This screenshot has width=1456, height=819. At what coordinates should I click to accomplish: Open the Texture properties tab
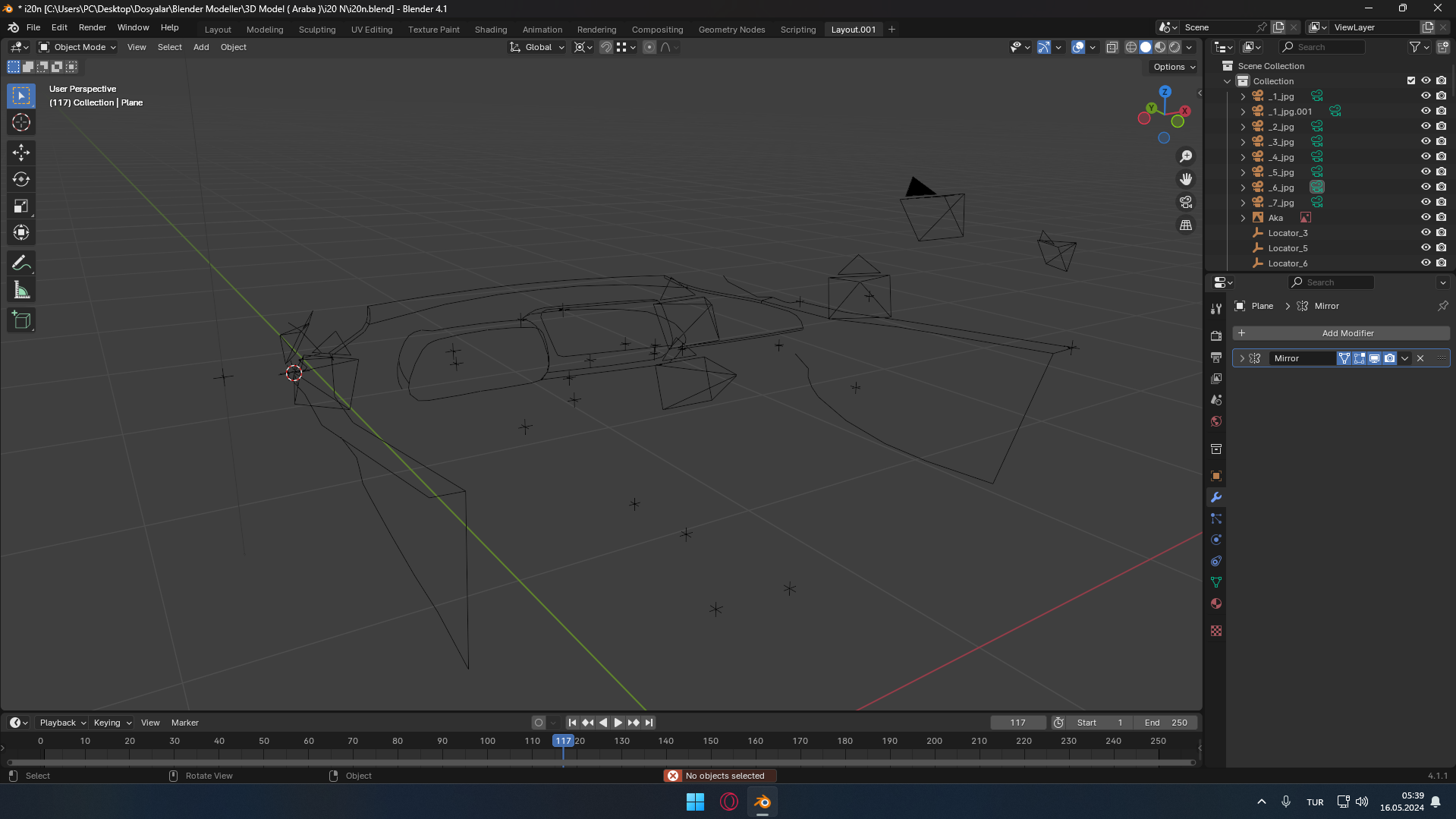pyautogui.click(x=1216, y=631)
